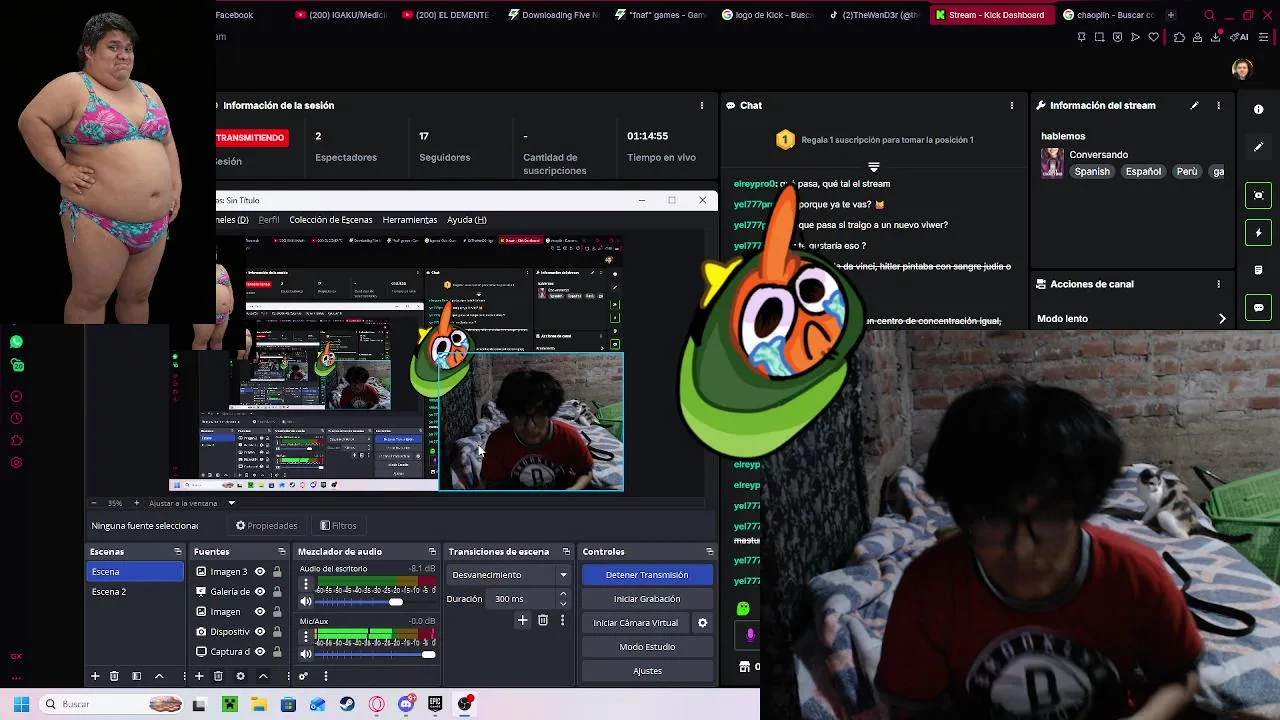This screenshot has height=720, width=1280.
Task: Toggle the Captura d source lock
Action: [x=277, y=652]
